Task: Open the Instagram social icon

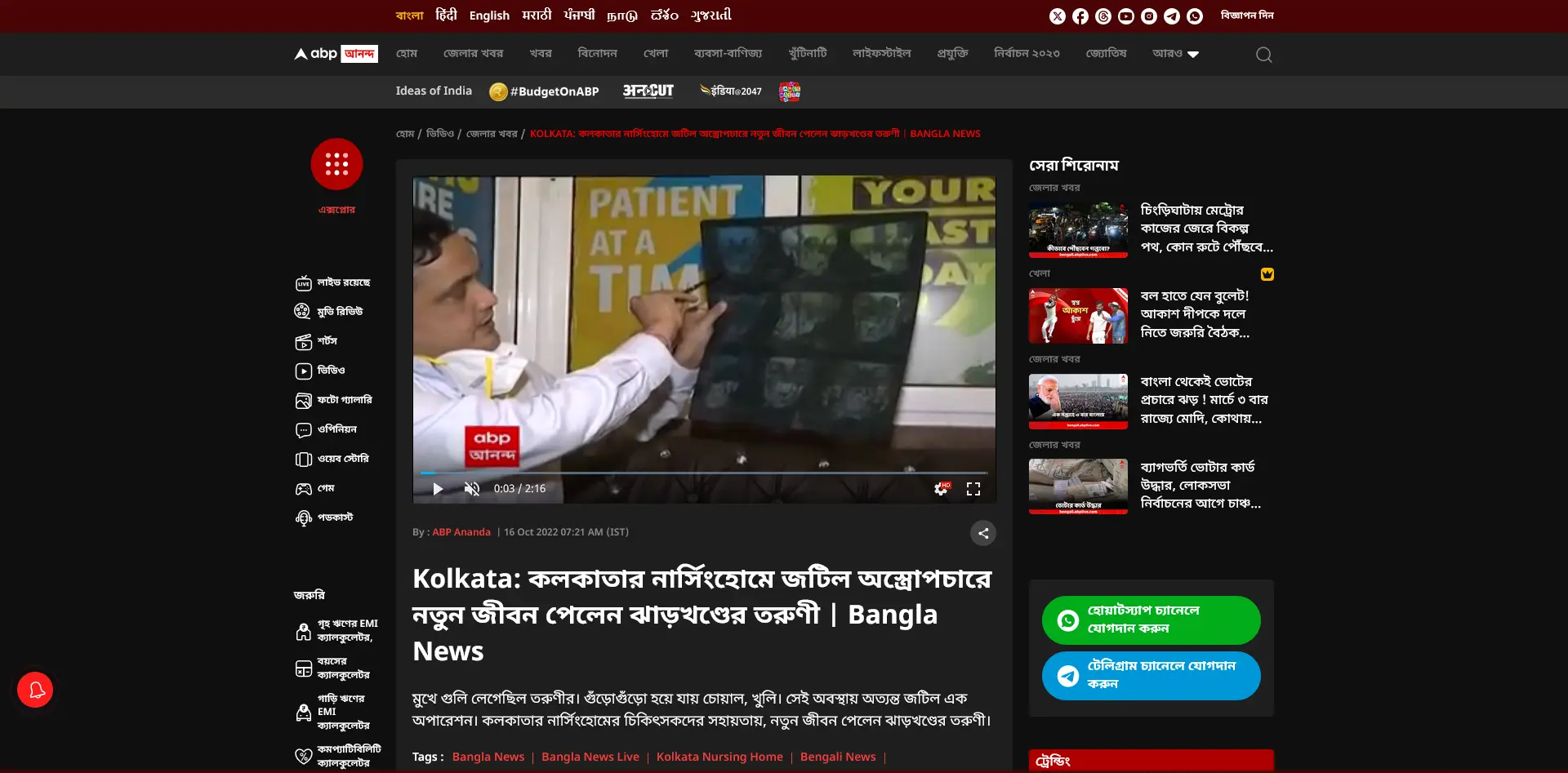Action: pos(1148,16)
